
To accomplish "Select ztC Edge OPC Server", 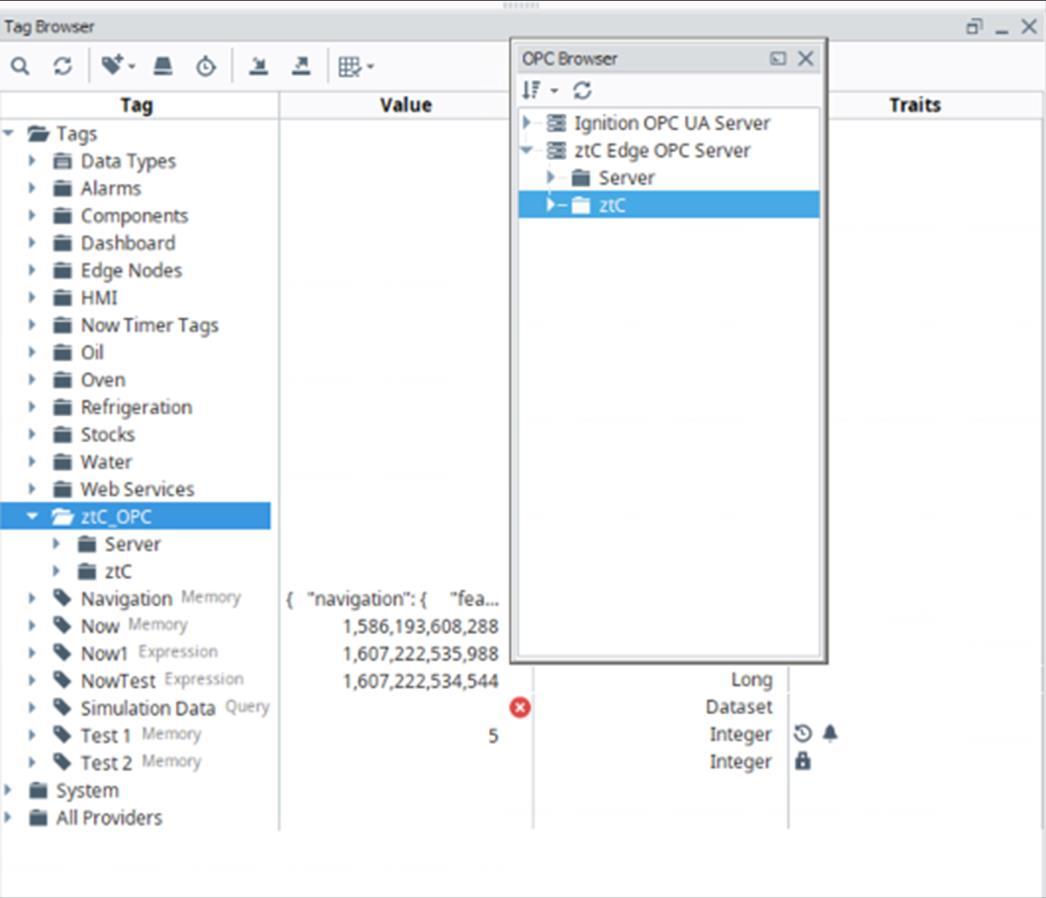I will pyautogui.click(x=662, y=150).
